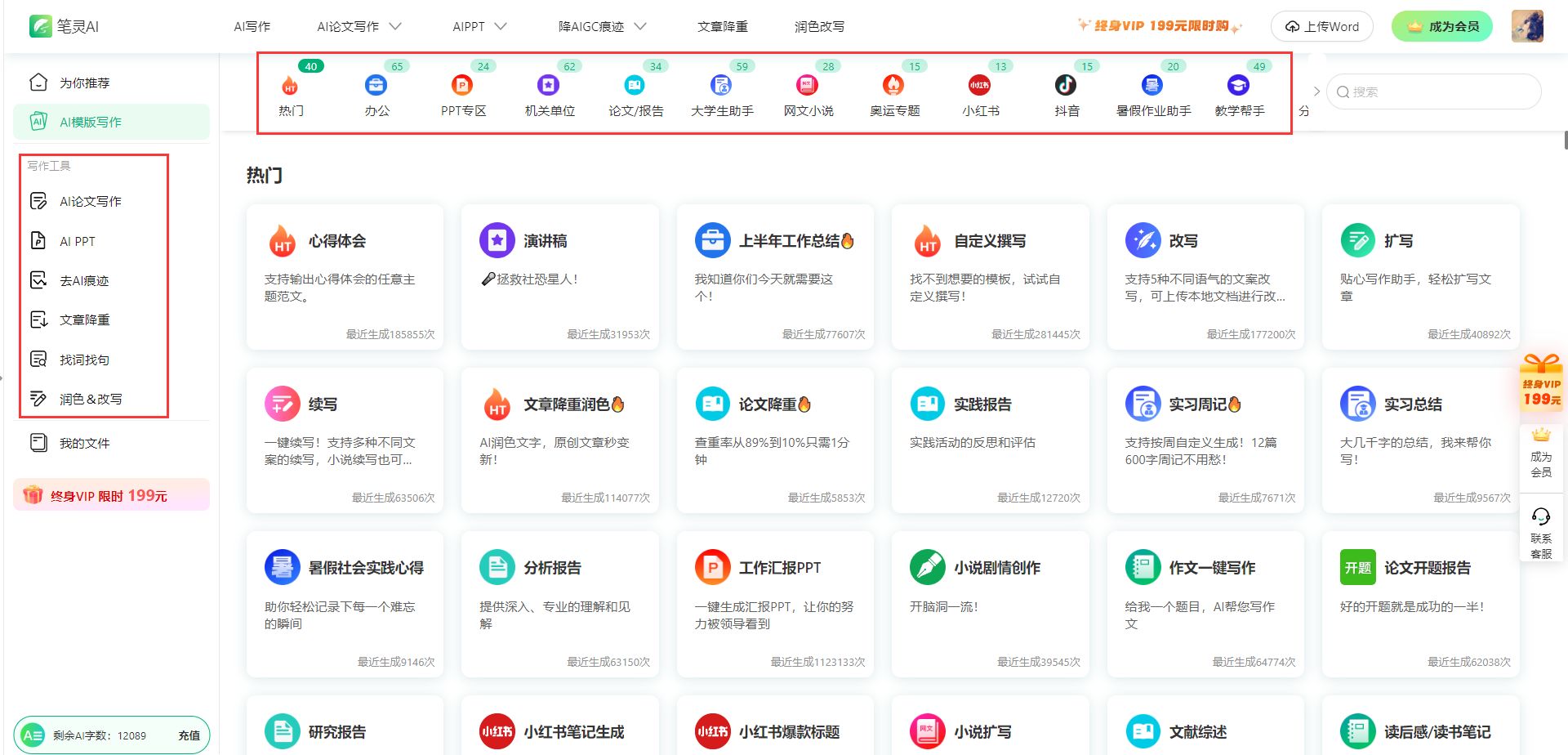The height and width of the screenshot is (755, 1568).
Task: Click the 终身VIP 199元 gift badge on right
Action: coord(1541,381)
